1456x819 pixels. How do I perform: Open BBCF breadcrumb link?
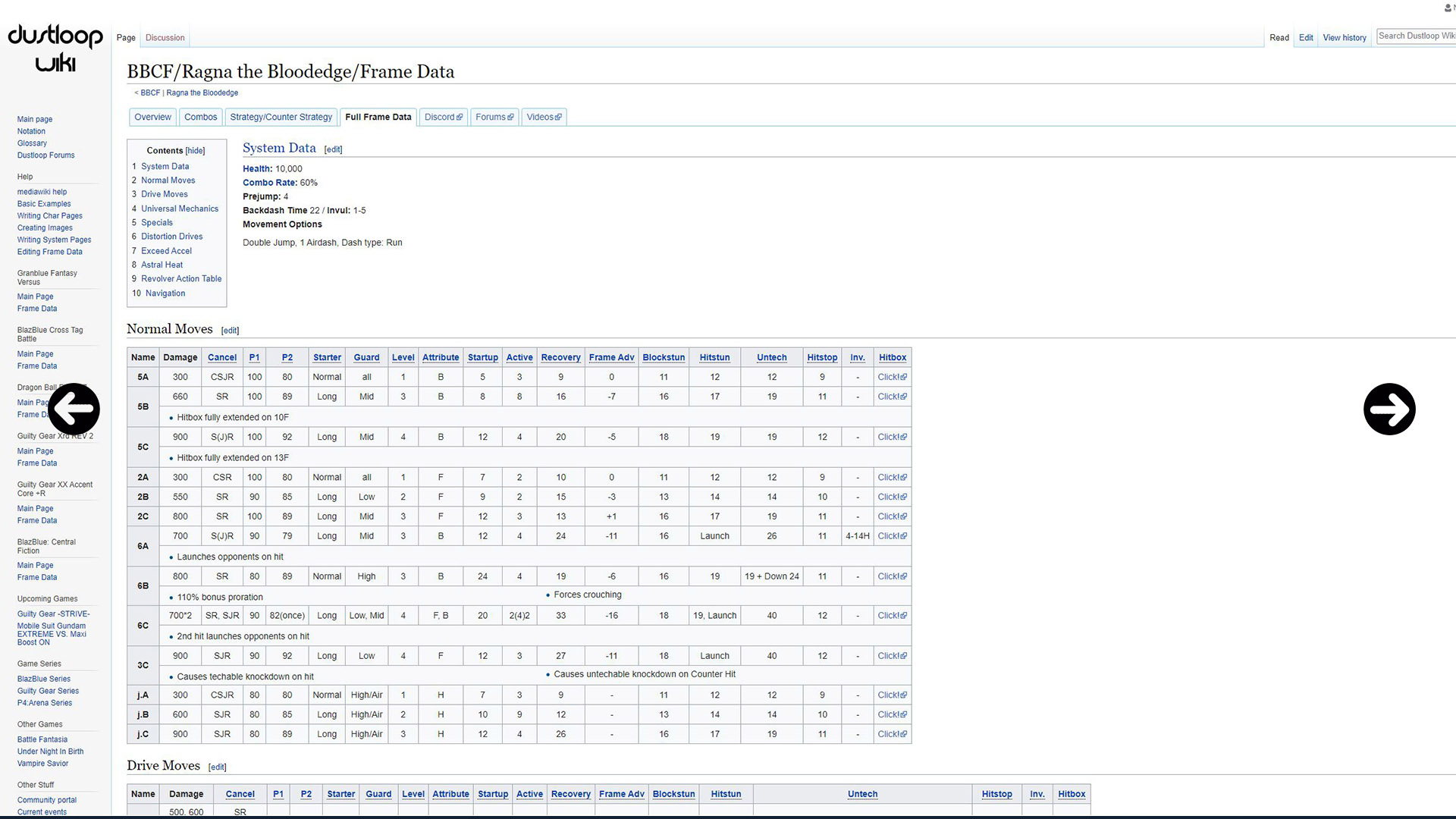coord(150,93)
